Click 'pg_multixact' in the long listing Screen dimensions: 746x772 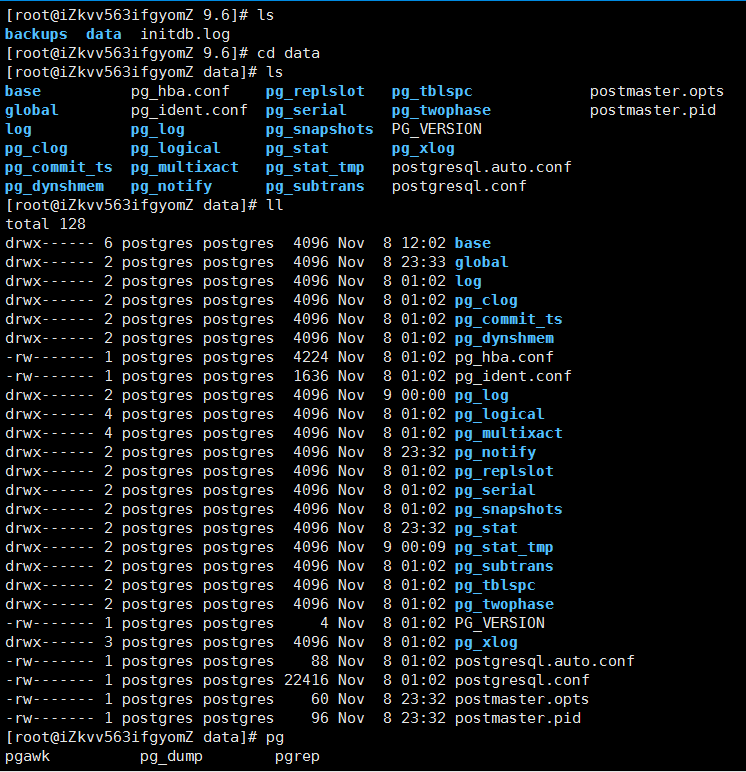point(509,433)
